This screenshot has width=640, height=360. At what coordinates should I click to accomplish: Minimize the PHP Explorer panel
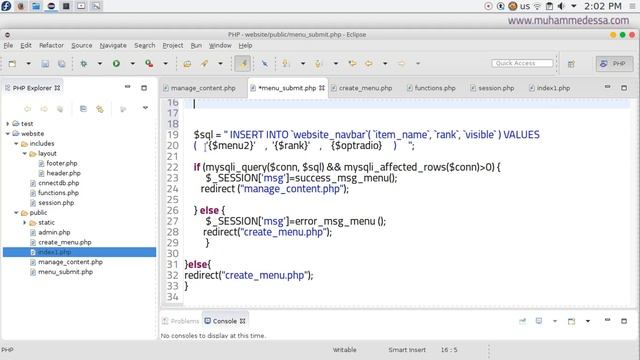pos(128,87)
